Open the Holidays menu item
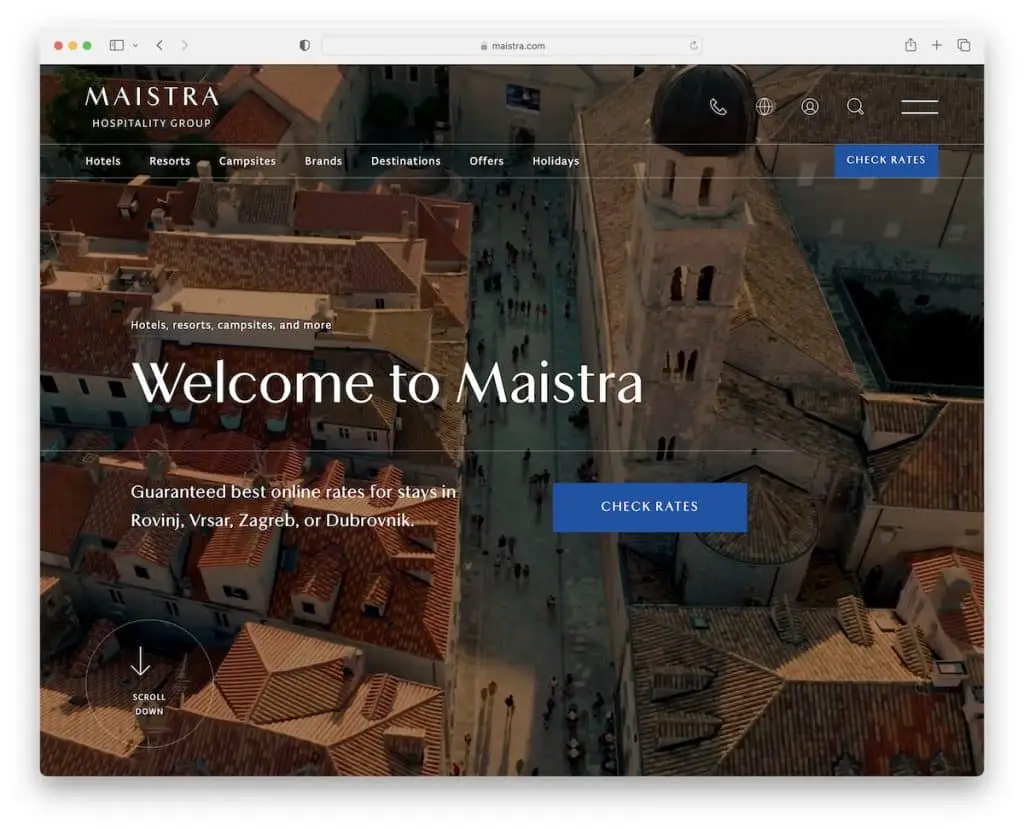1024x829 pixels. point(556,161)
